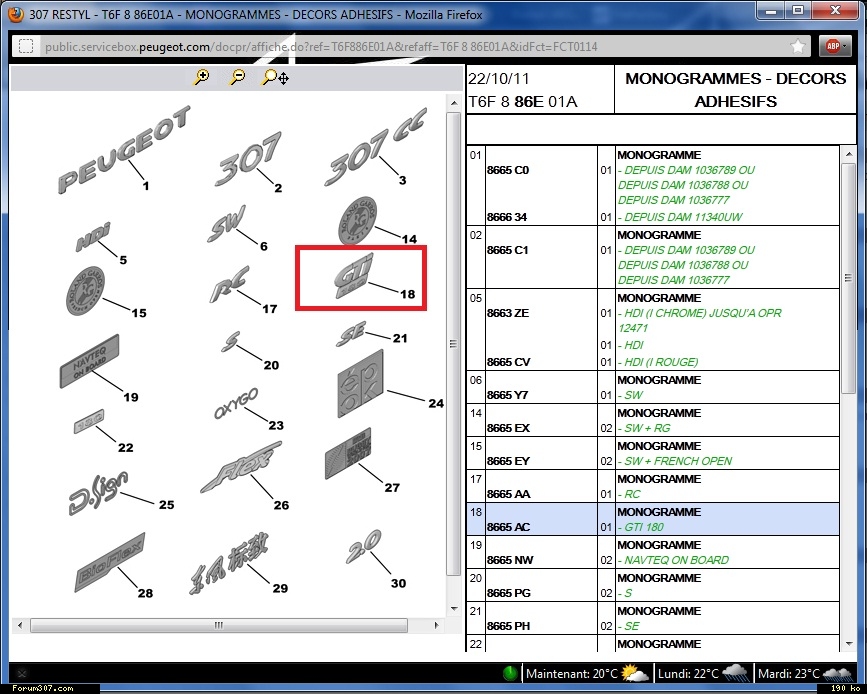Click the page identity icon beside the URL

[26, 46]
